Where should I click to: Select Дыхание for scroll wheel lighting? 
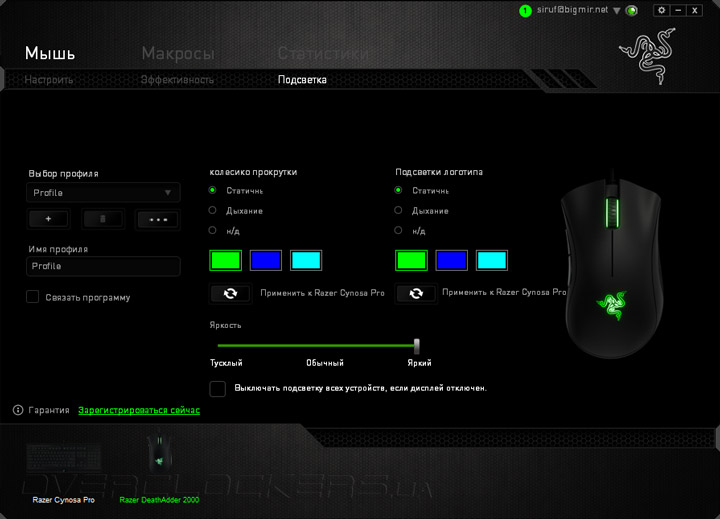click(212, 210)
